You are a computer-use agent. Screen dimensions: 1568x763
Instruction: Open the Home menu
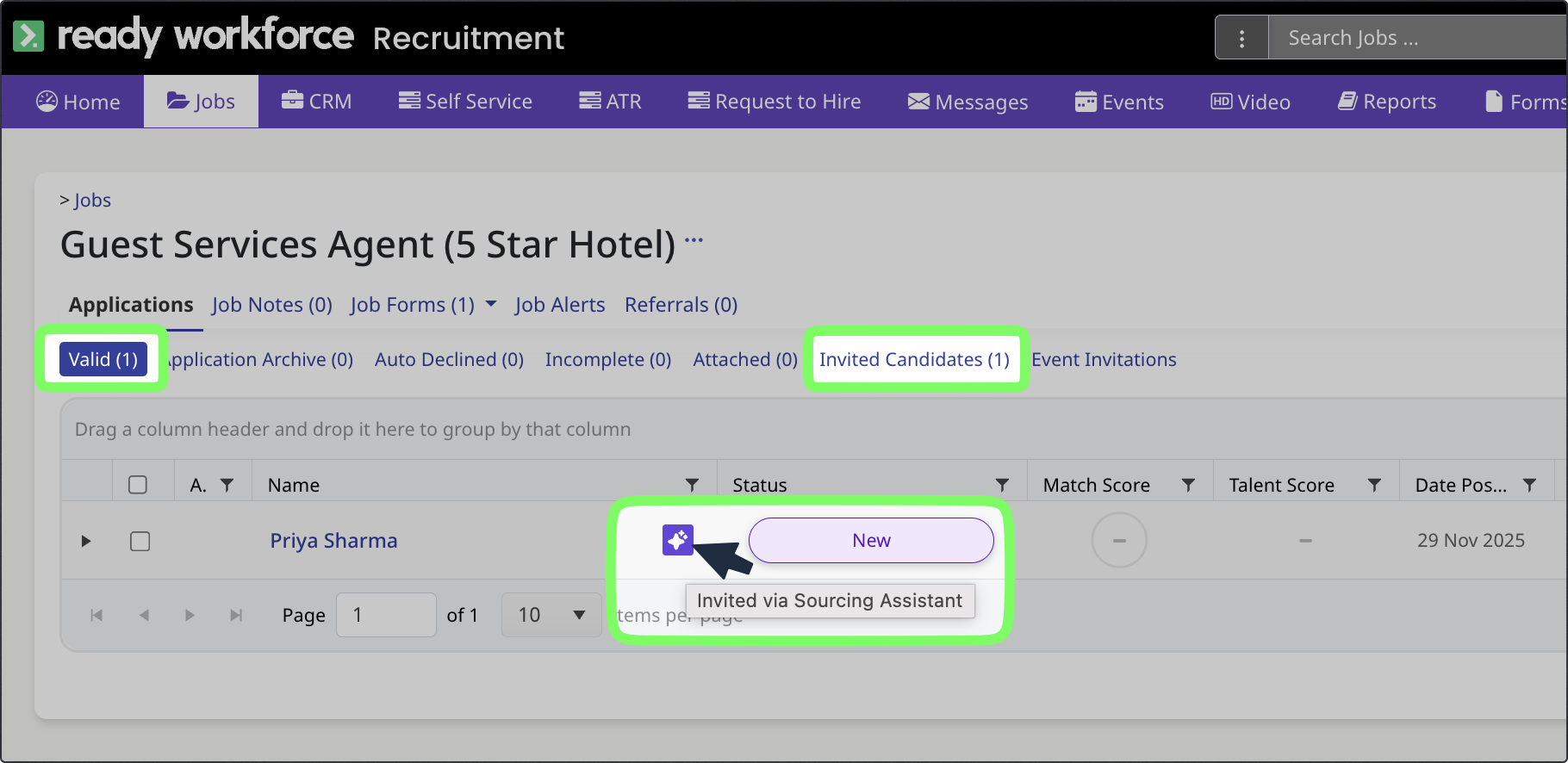(78, 102)
